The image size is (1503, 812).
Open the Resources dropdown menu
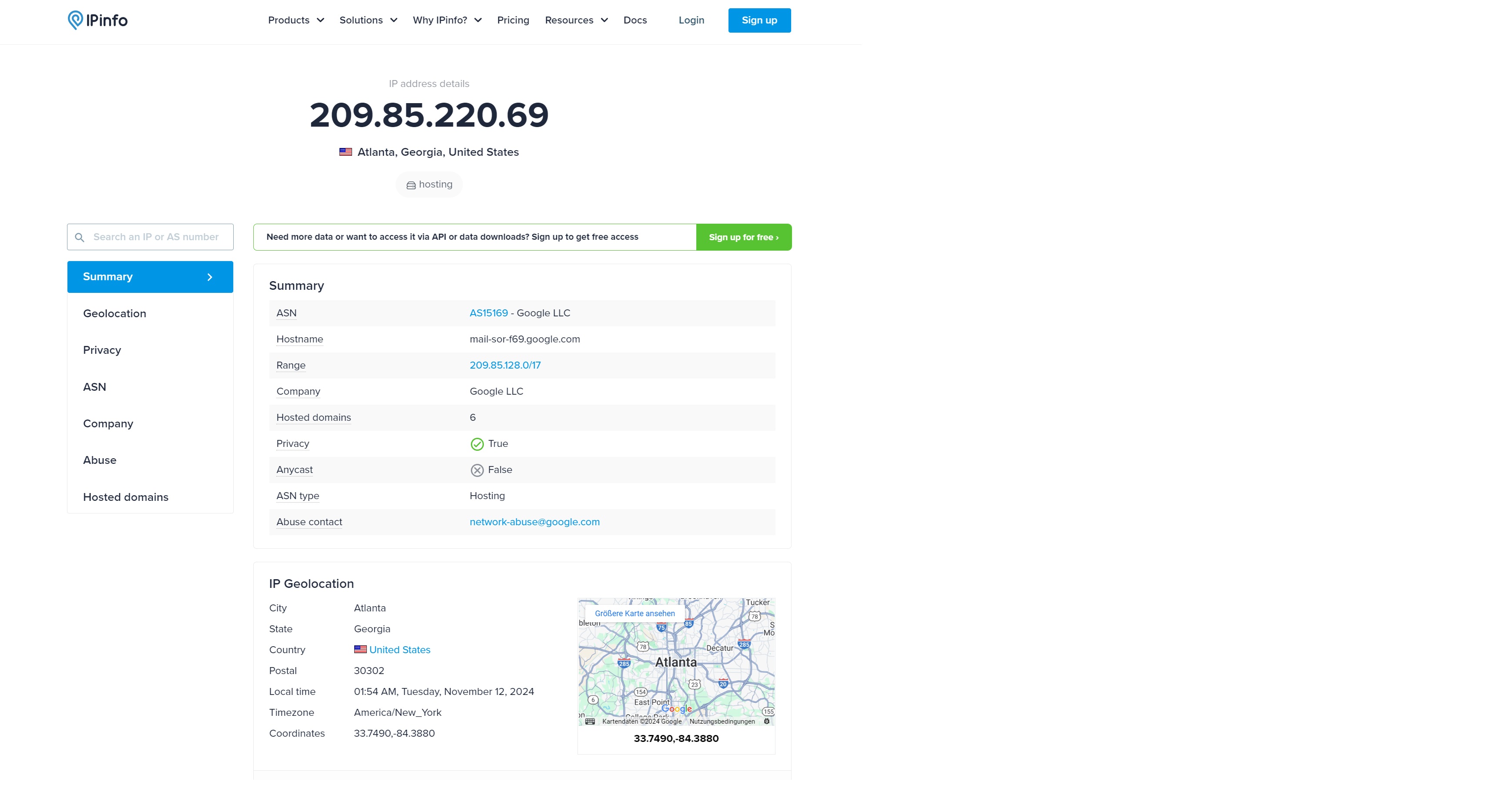point(576,20)
